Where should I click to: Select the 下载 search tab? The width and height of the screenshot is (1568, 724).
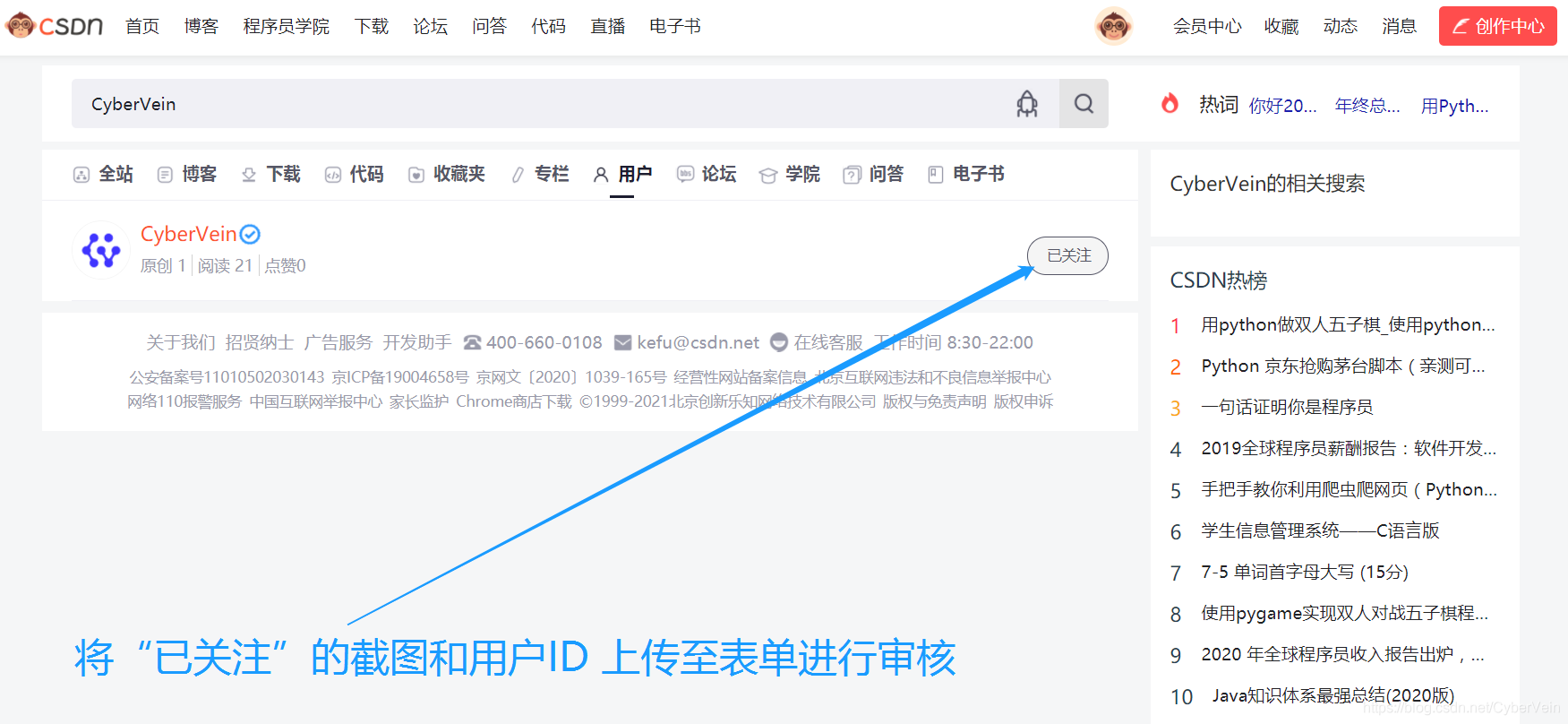point(271,174)
